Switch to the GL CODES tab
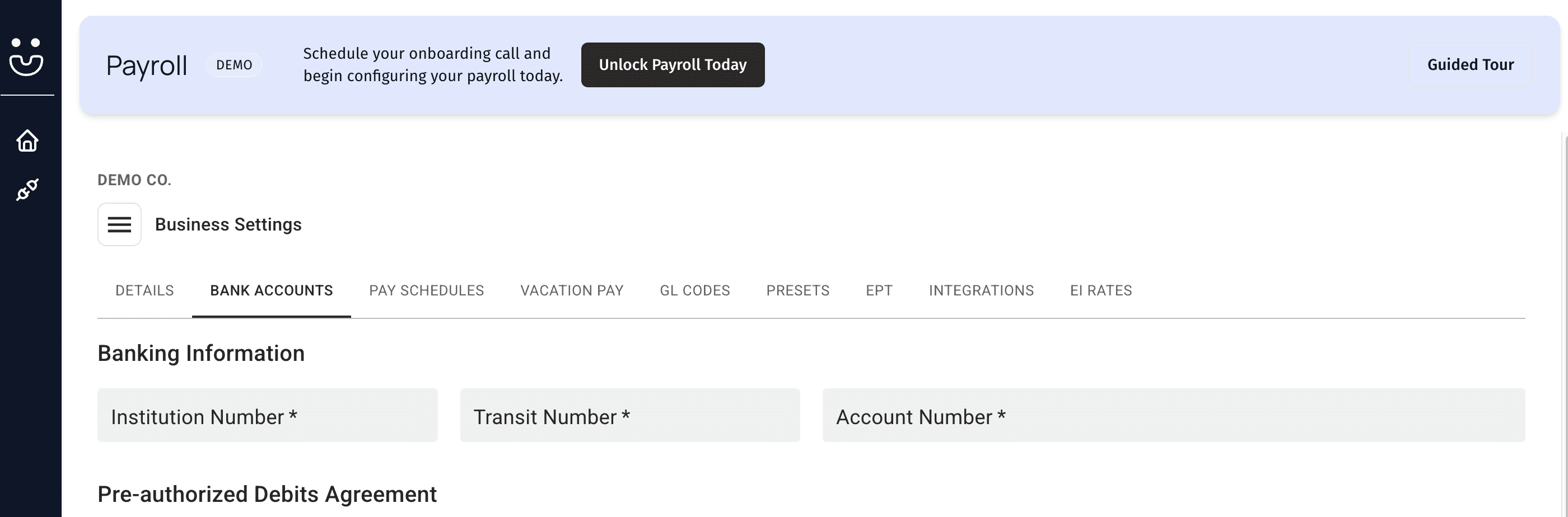Image resolution: width=1568 pixels, height=517 pixels. [x=695, y=290]
